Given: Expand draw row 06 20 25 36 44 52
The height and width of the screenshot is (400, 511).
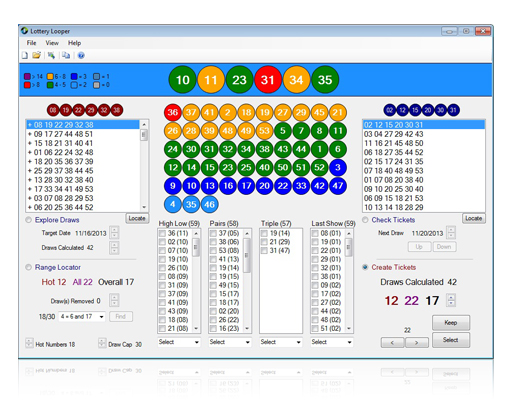Looking at the screenshot, I should 30,207.
